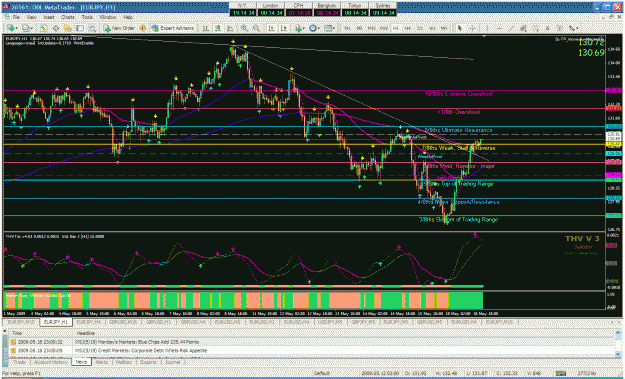Toggle chart shift icon
The image size is (625, 379).
[x=284, y=28]
